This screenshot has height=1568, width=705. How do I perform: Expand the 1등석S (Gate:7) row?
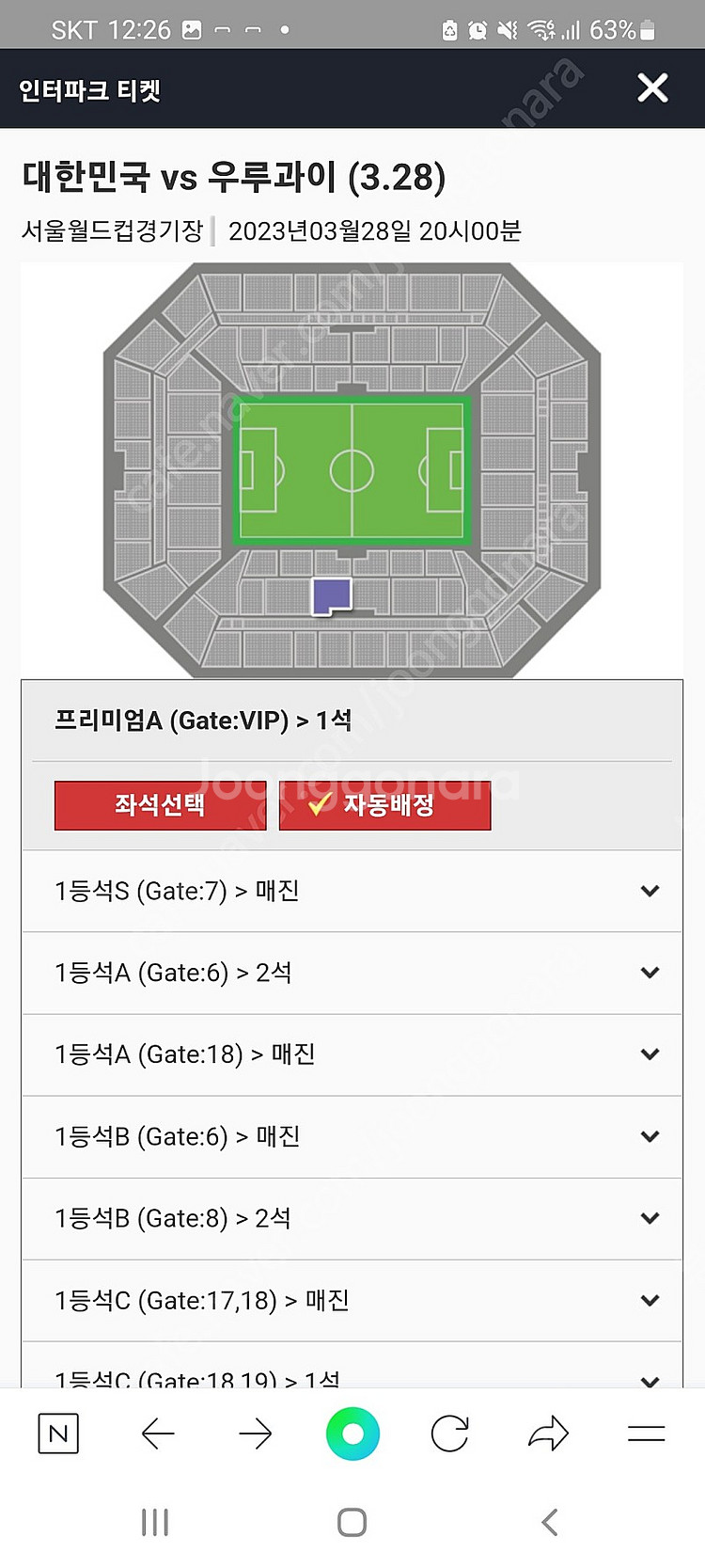352,891
